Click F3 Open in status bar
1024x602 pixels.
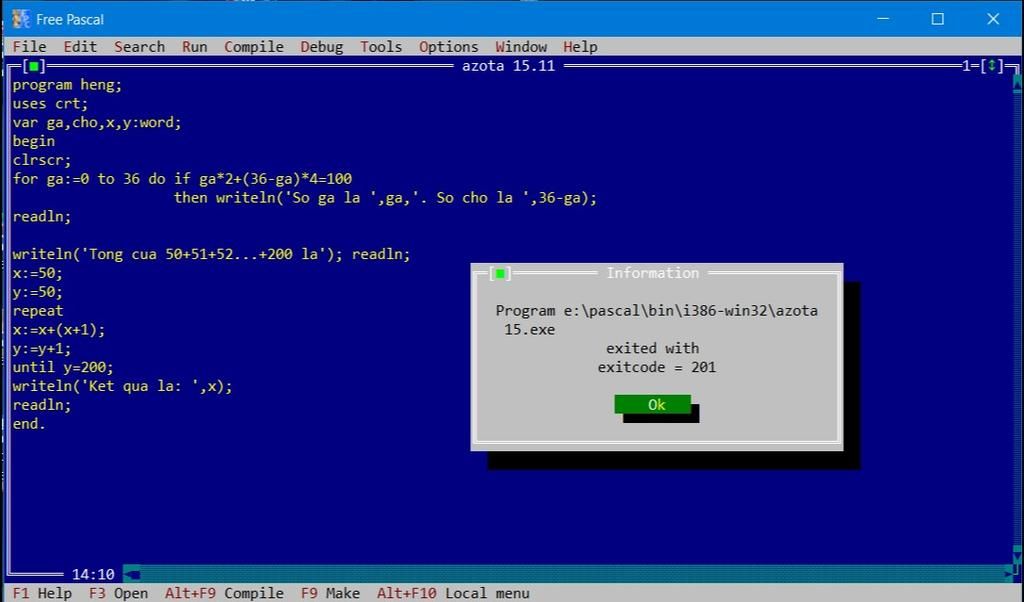(x=118, y=594)
